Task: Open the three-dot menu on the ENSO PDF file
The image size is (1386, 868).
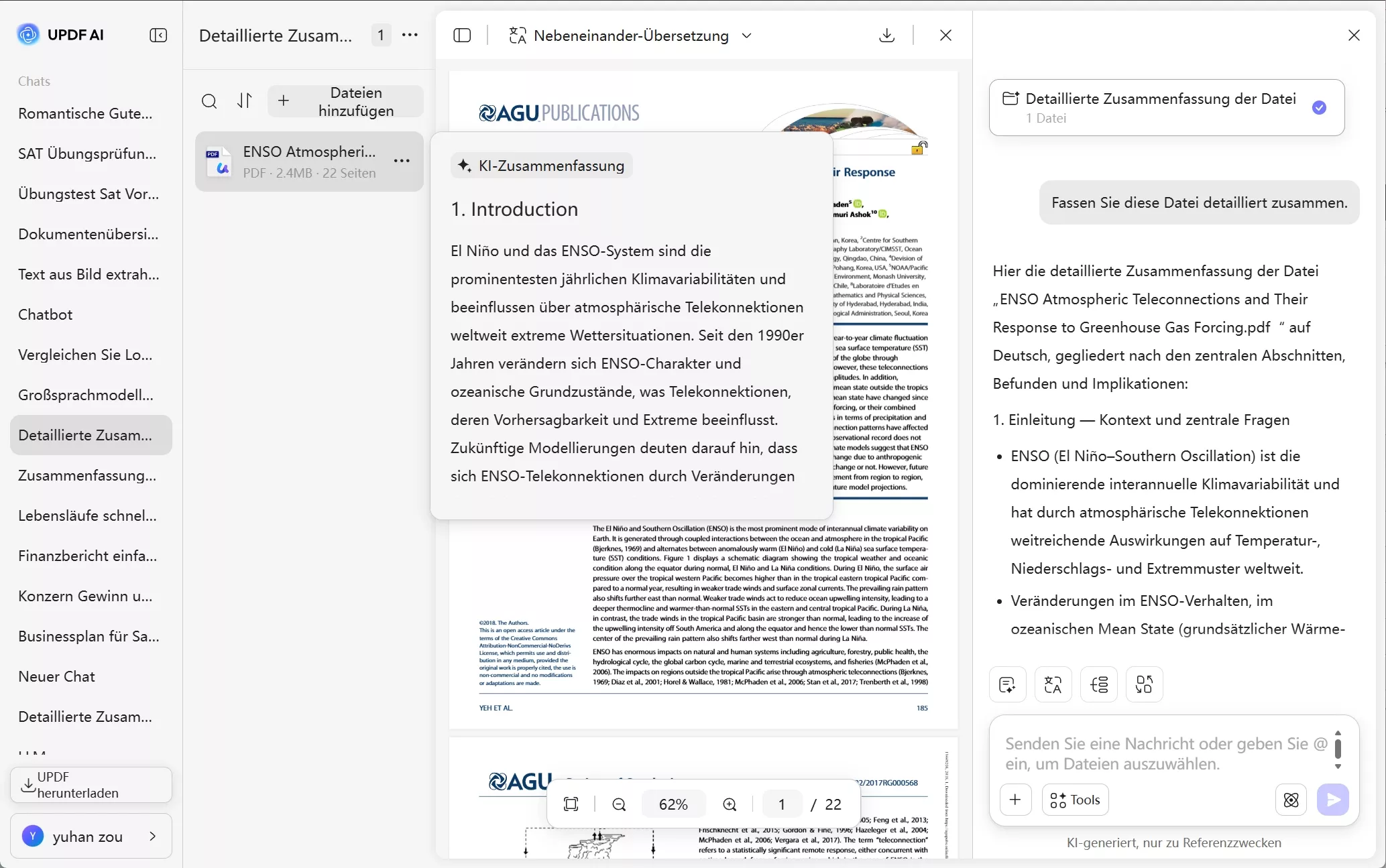Action: pos(402,161)
